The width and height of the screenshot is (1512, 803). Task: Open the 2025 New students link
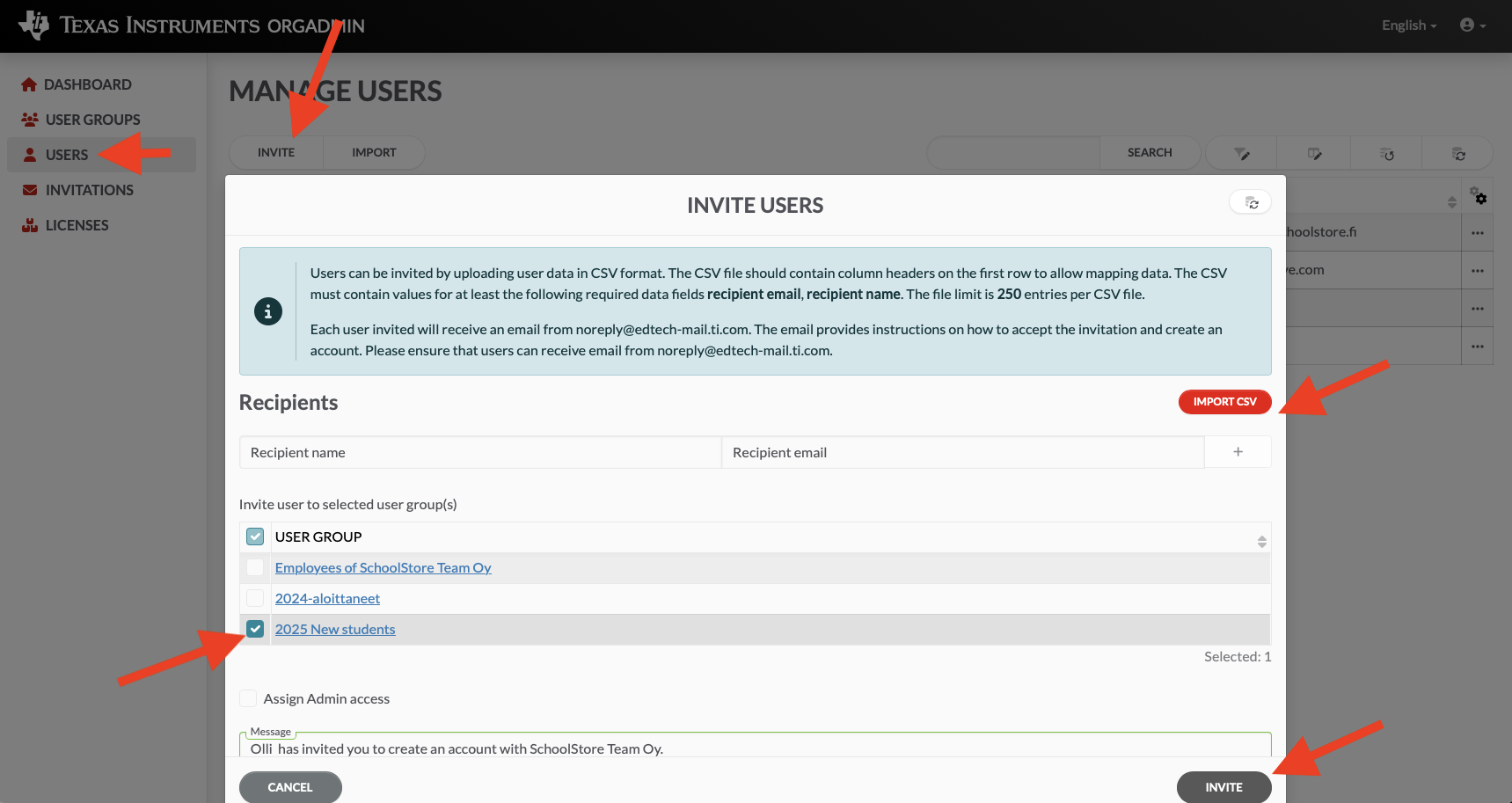pos(335,629)
